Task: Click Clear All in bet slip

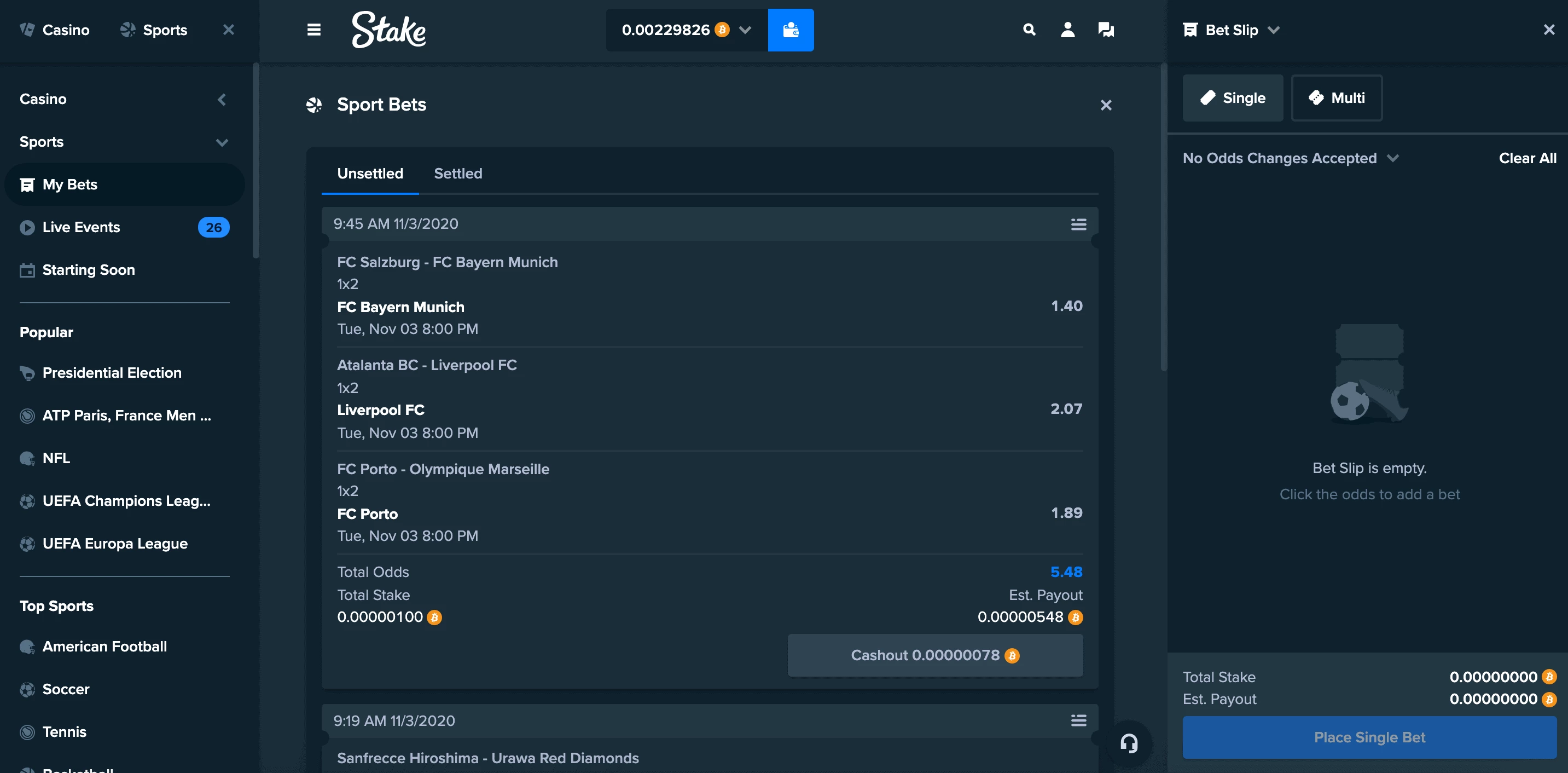Action: pyautogui.click(x=1527, y=158)
